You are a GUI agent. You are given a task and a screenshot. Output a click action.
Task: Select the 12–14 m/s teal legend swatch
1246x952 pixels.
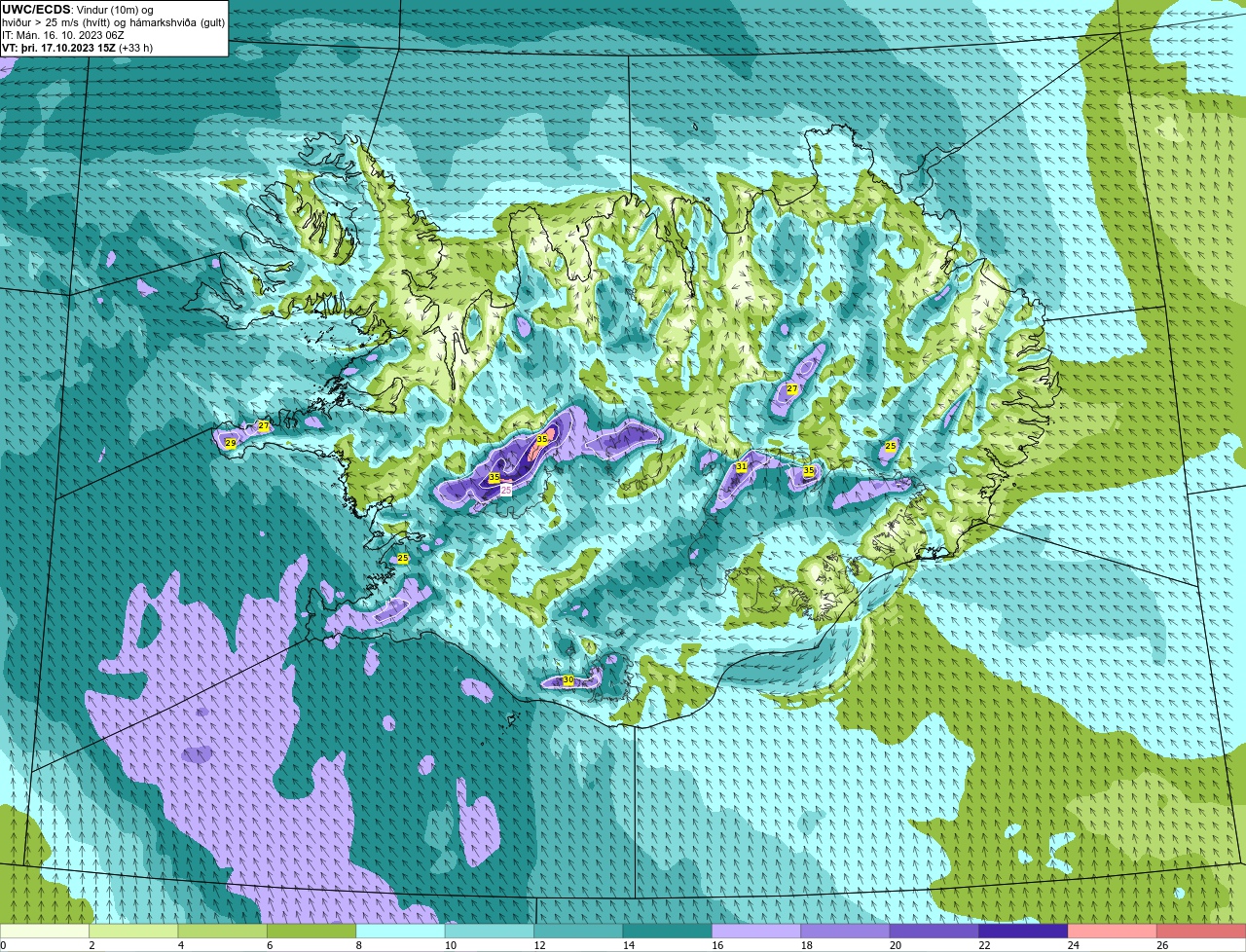point(578,932)
